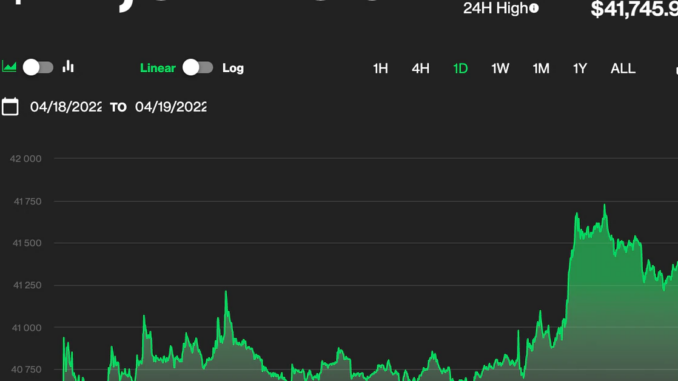The width and height of the screenshot is (678, 381).
Task: Click the 41 500 axis label
Action: [x=27, y=243]
